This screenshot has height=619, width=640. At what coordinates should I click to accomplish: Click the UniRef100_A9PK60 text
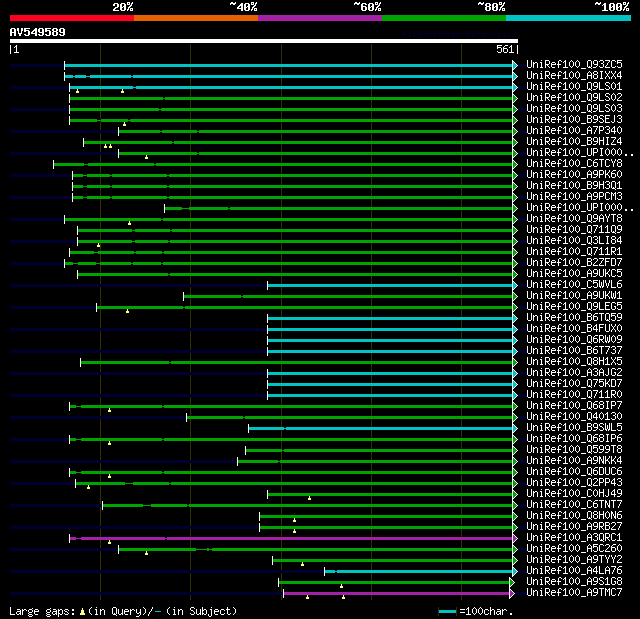tap(574, 175)
